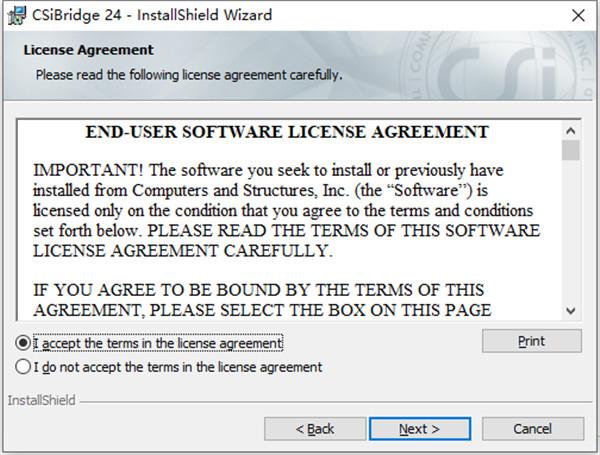Screen dimensions: 600x455
Task: Click 'Please read the following license agreement carefully'
Action: (x=189, y=75)
